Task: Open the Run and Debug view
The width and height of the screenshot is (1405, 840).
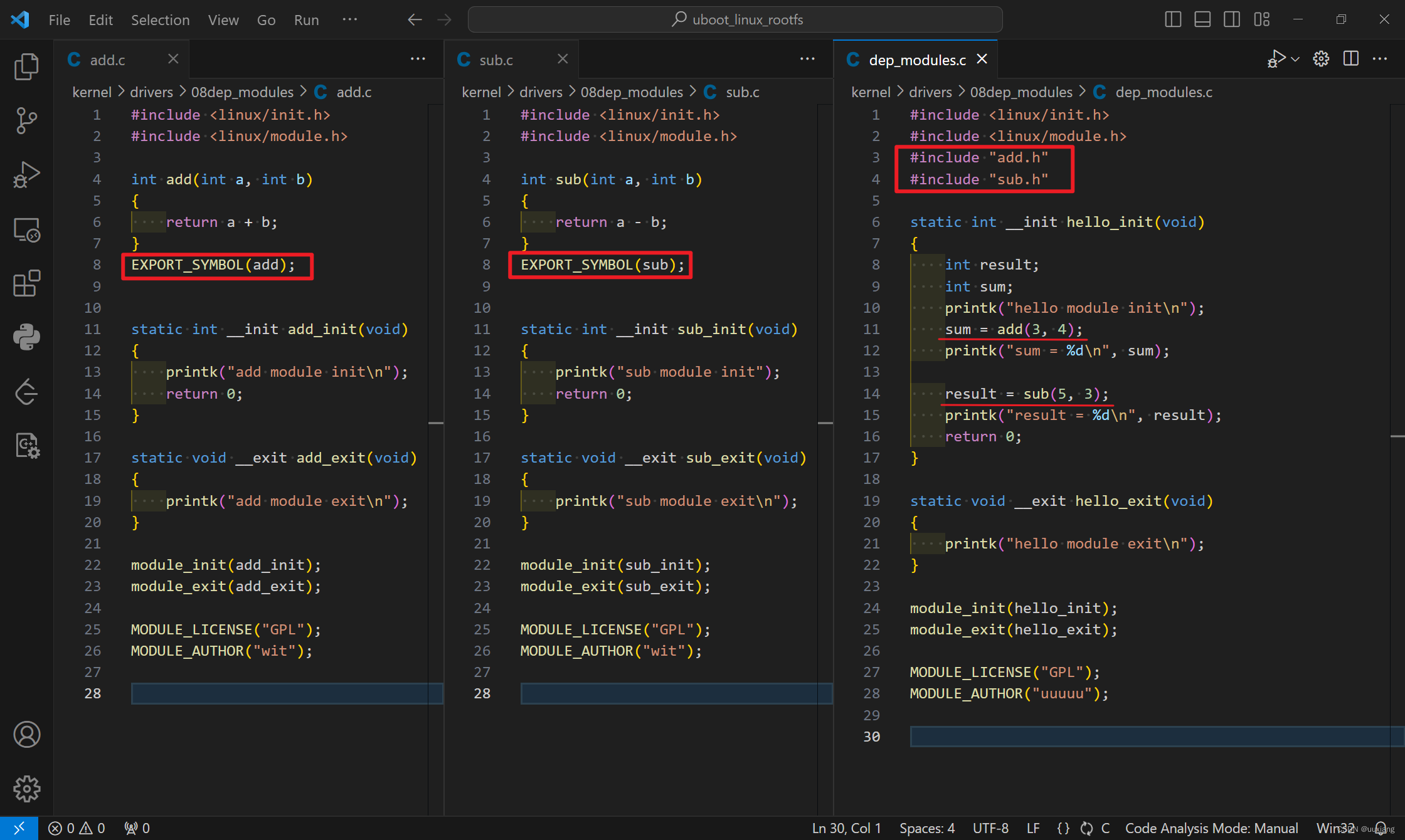Action: point(26,175)
